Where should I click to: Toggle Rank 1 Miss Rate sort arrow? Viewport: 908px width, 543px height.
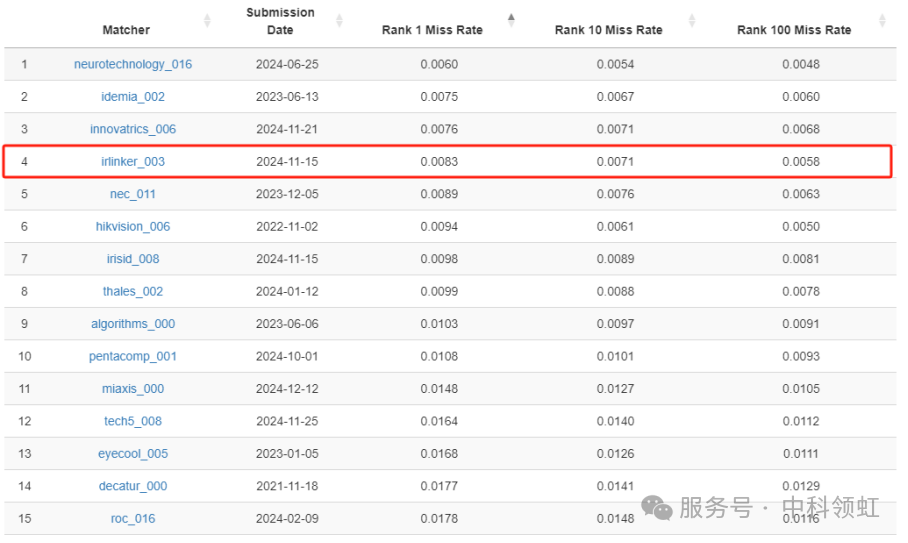point(511,21)
